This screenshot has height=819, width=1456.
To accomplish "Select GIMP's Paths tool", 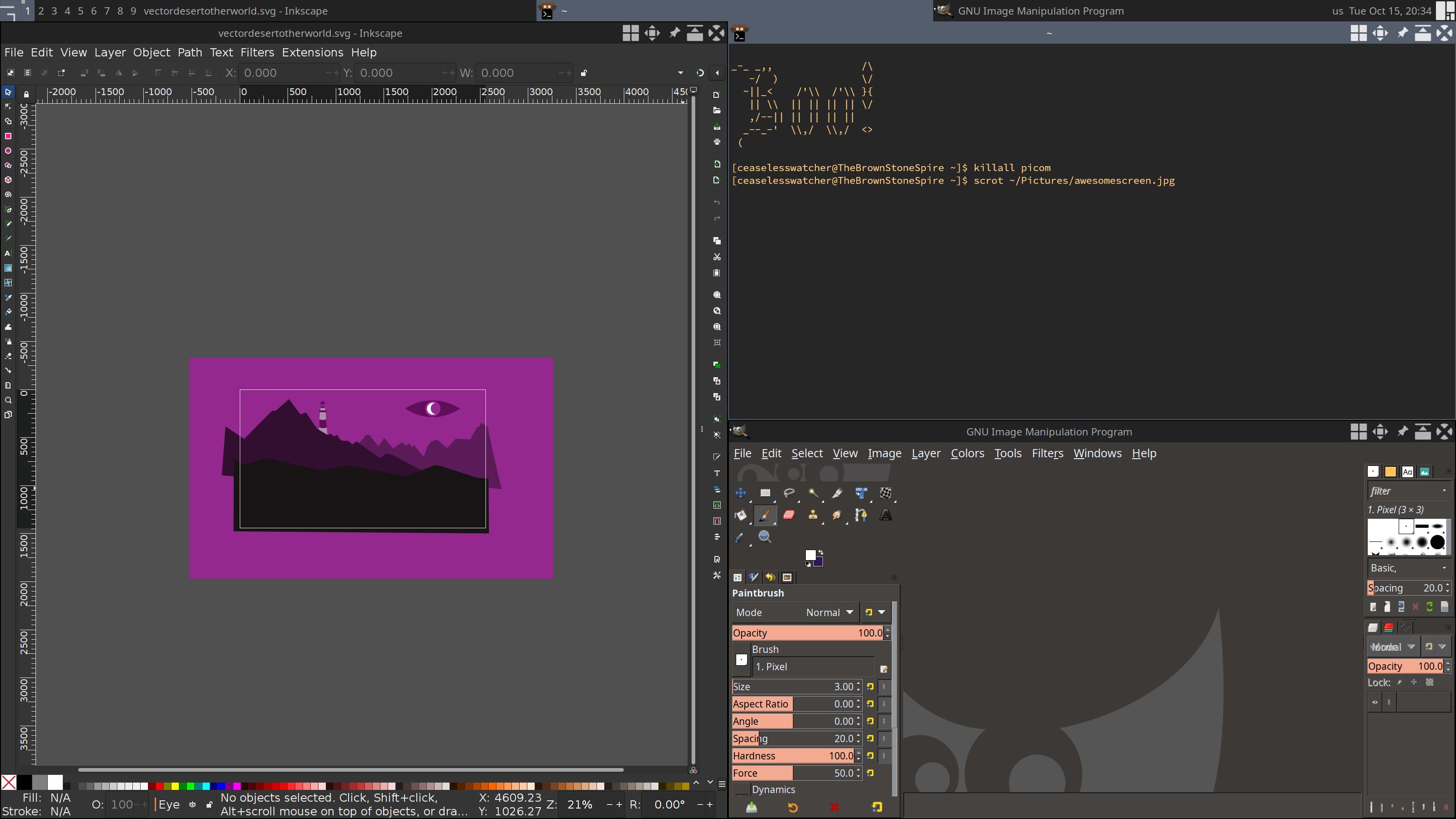I will pyautogui.click(x=861, y=515).
